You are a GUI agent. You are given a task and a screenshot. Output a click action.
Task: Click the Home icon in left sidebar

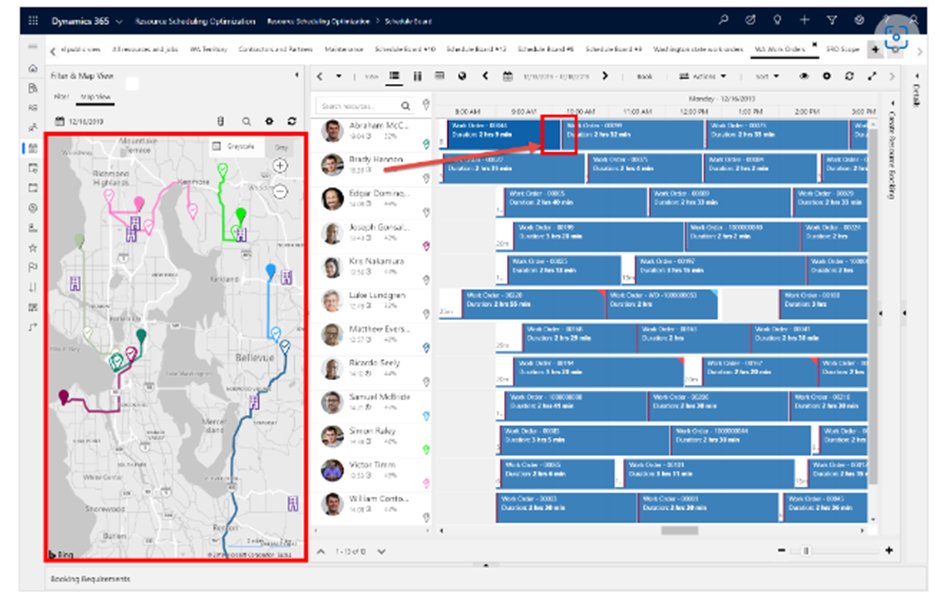[33, 68]
